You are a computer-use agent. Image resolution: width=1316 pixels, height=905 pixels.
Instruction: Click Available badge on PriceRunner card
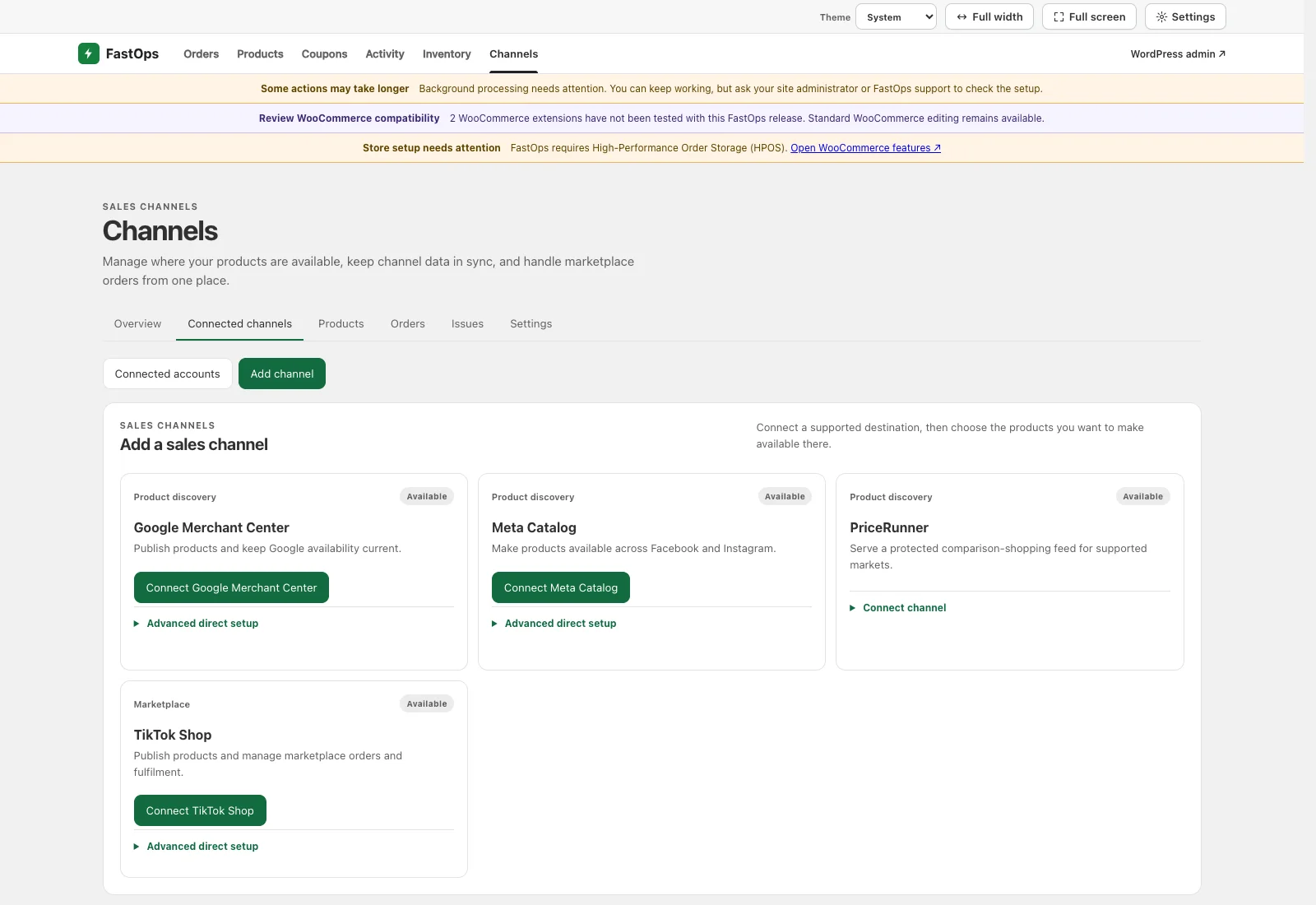1142,496
